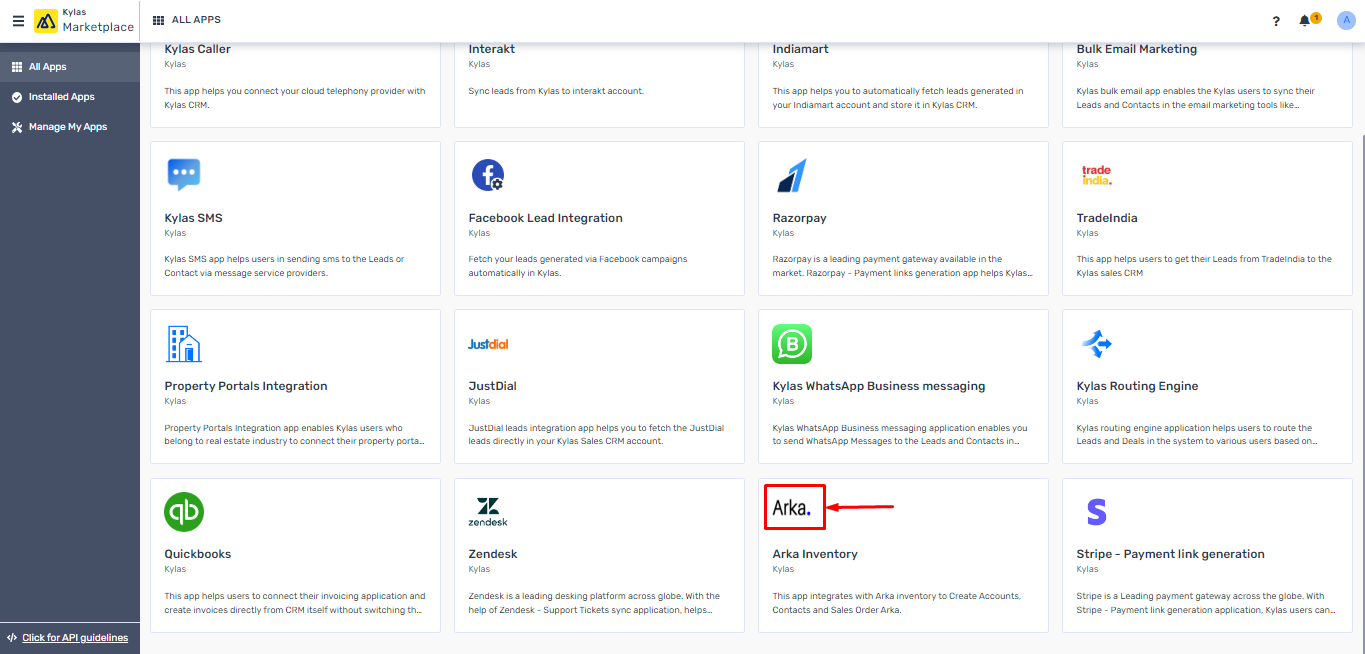Open the Zendesk app title
Viewport: 1365px width, 654px height.
[x=493, y=554]
